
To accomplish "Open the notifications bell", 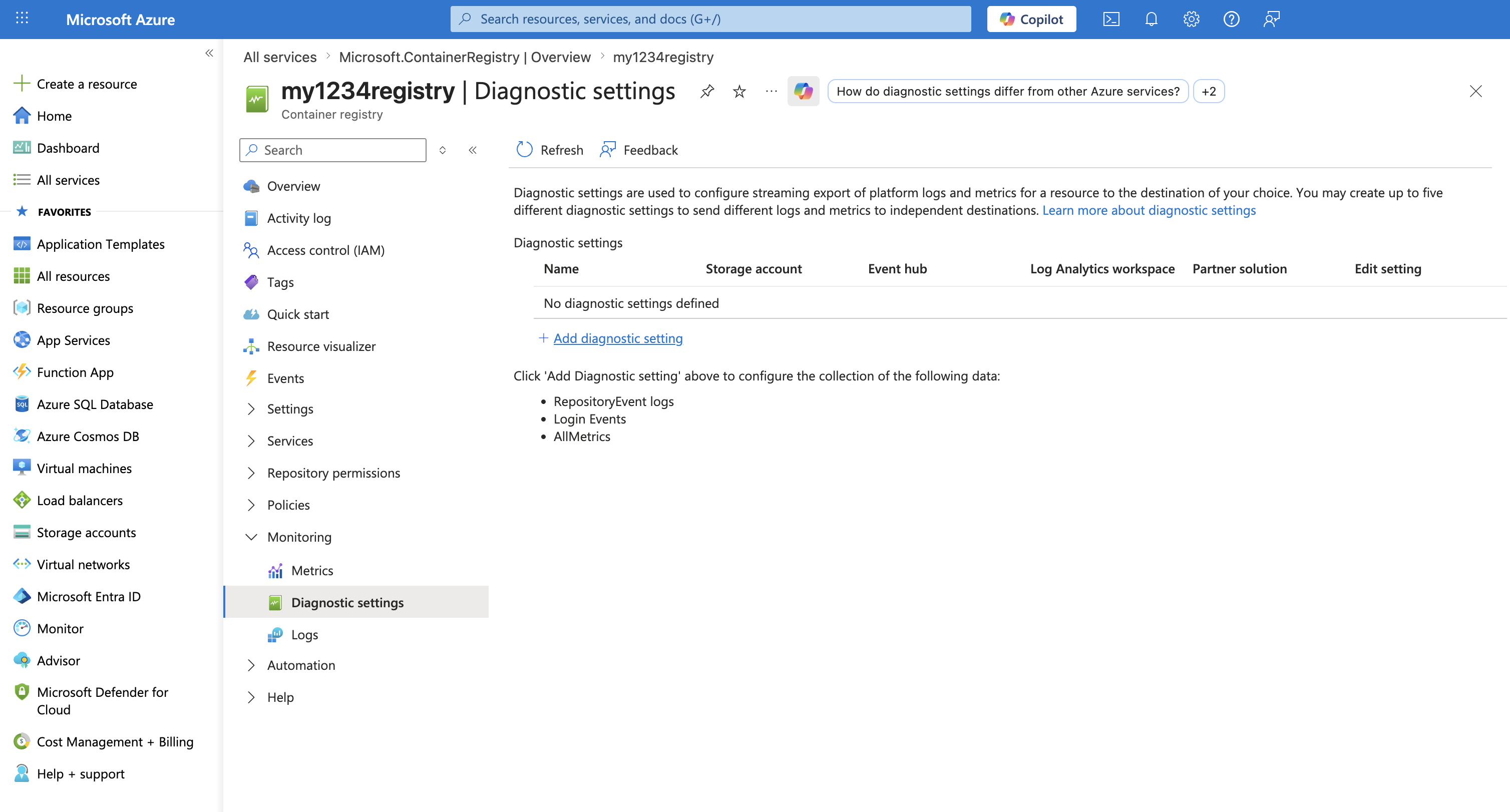I will [1151, 20].
